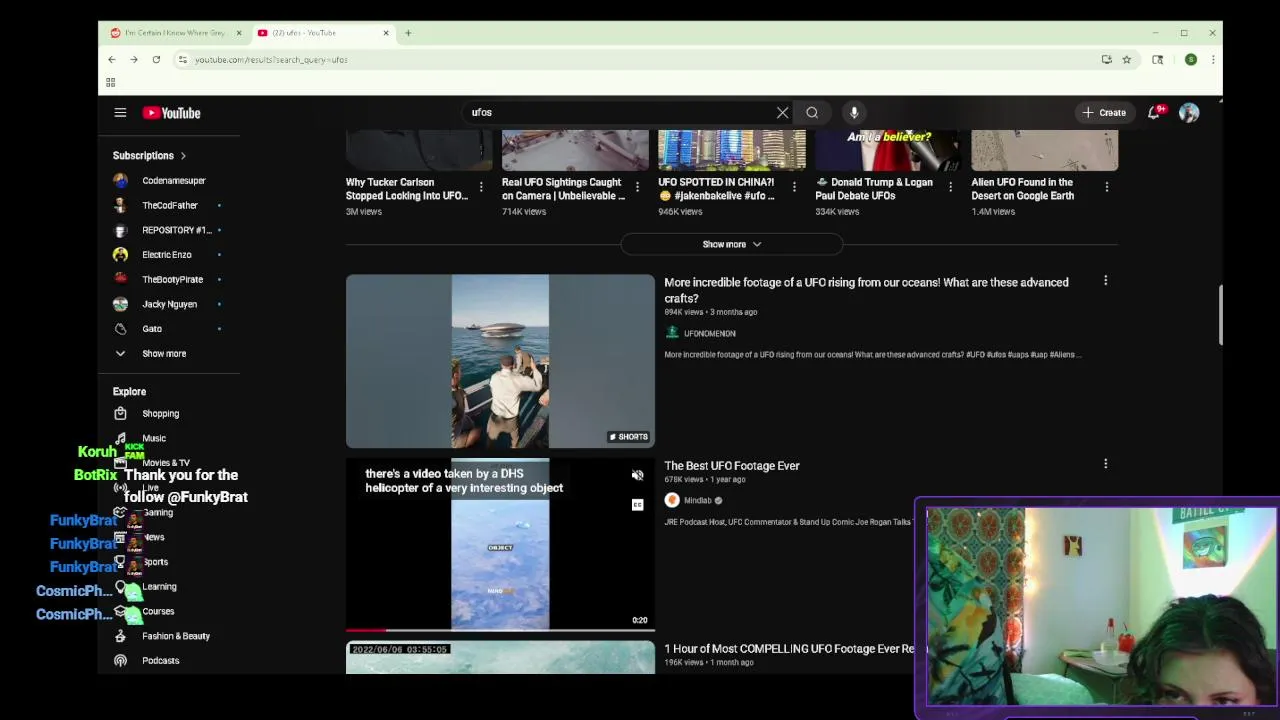Click the browser address bar URL
The image size is (1280, 720).
pyautogui.click(x=271, y=60)
